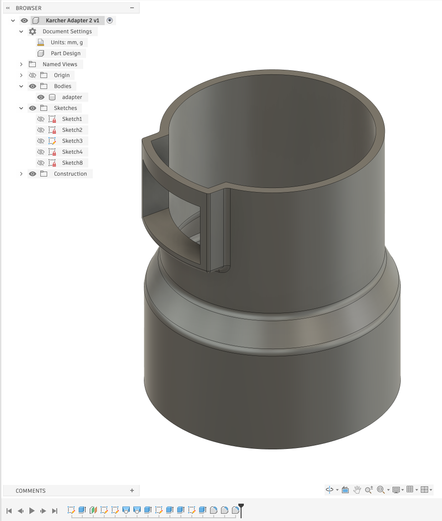This screenshot has width=442, height=521.
Task: Click the Browser panel collapse handle
Action: [8, 8]
